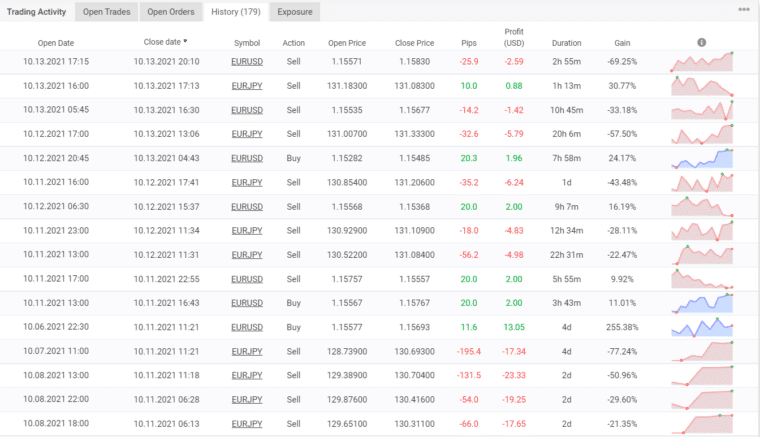The width and height of the screenshot is (760, 437).
Task: Open EURJPY link for trade closed 10.13.2021 17:13
Action: click(247, 86)
